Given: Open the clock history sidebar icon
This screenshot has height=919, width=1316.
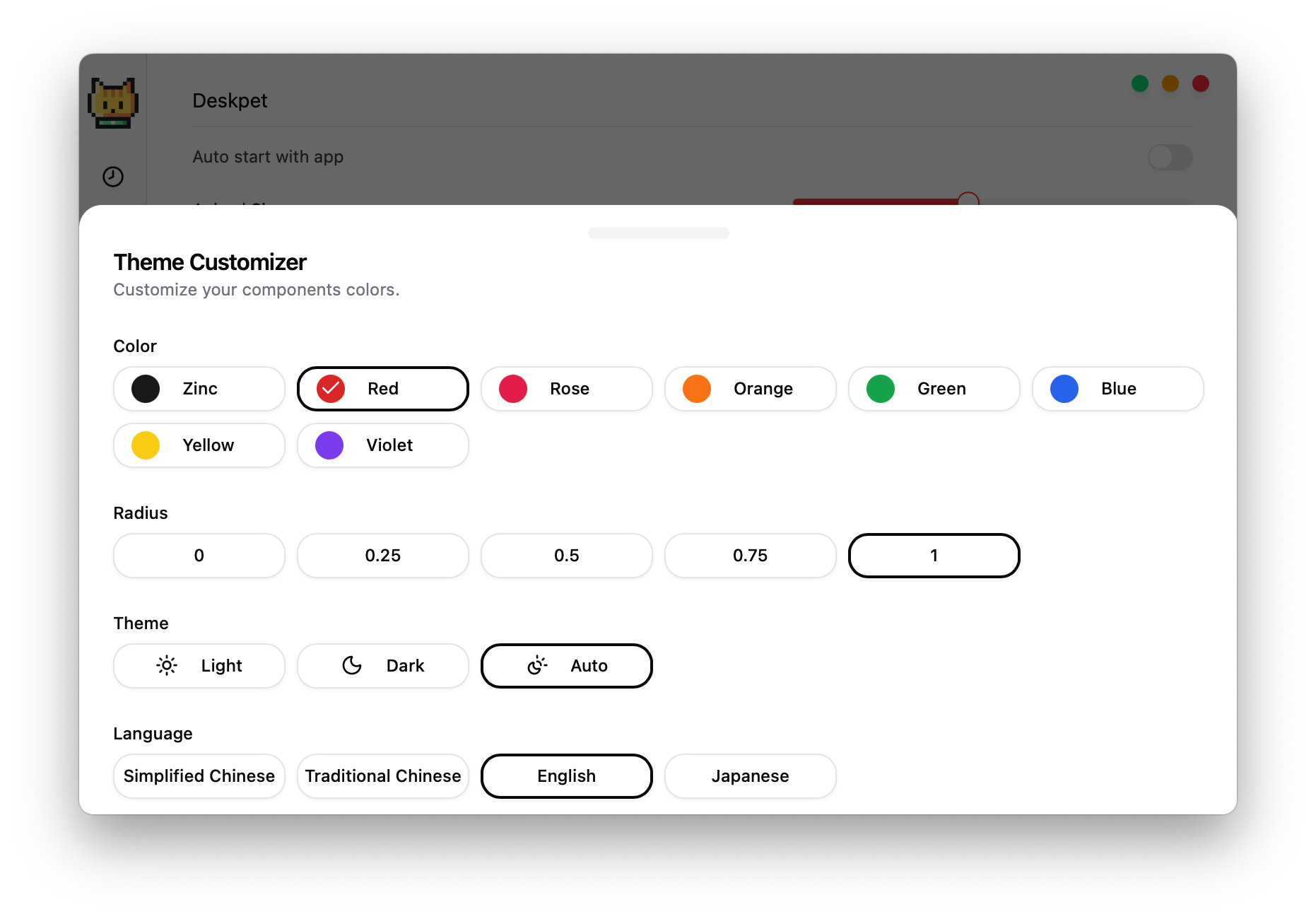Looking at the screenshot, I should [113, 177].
